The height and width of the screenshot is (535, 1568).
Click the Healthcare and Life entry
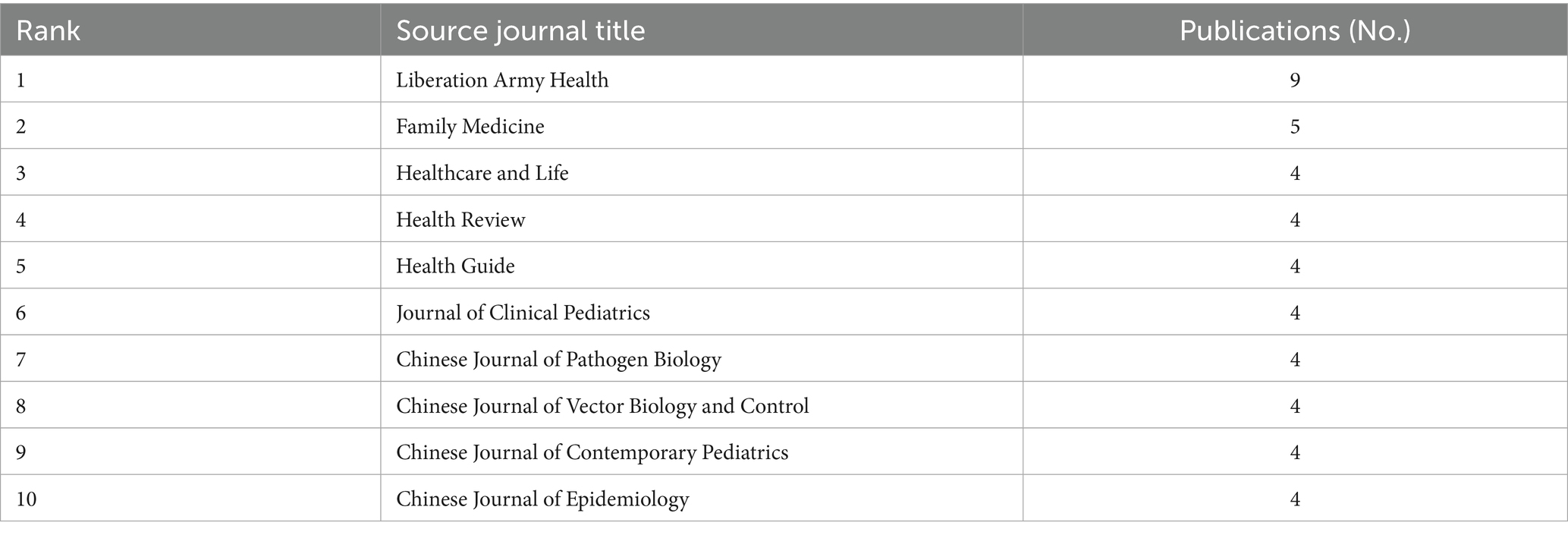(x=482, y=173)
